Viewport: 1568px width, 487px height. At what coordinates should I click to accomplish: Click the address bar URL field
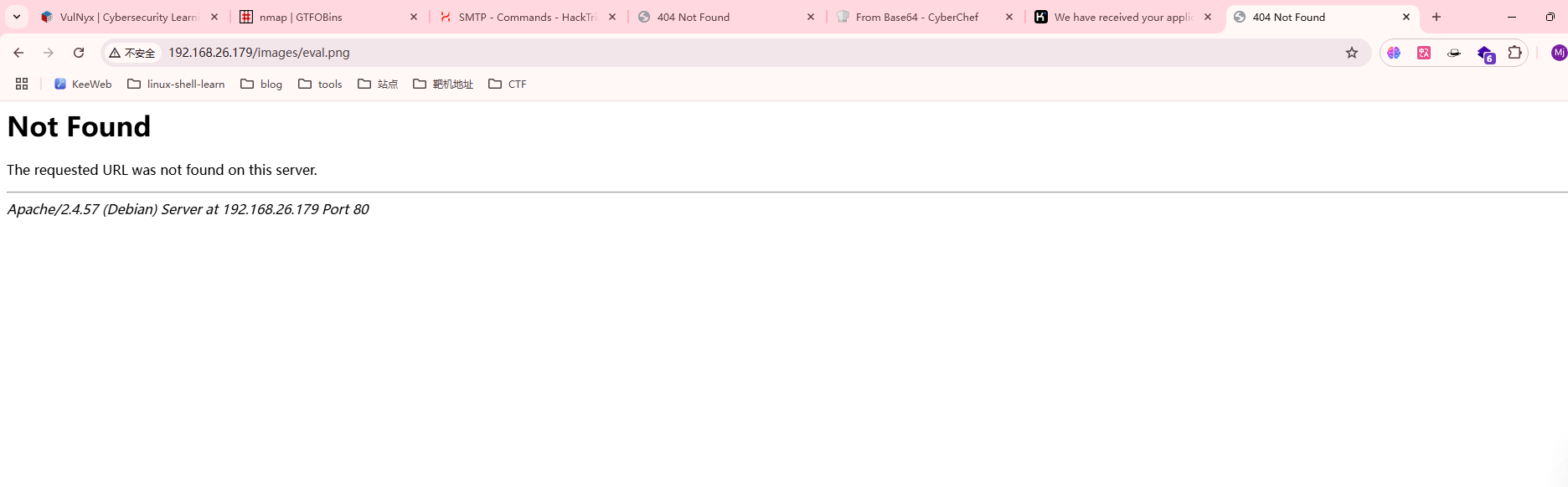point(670,53)
